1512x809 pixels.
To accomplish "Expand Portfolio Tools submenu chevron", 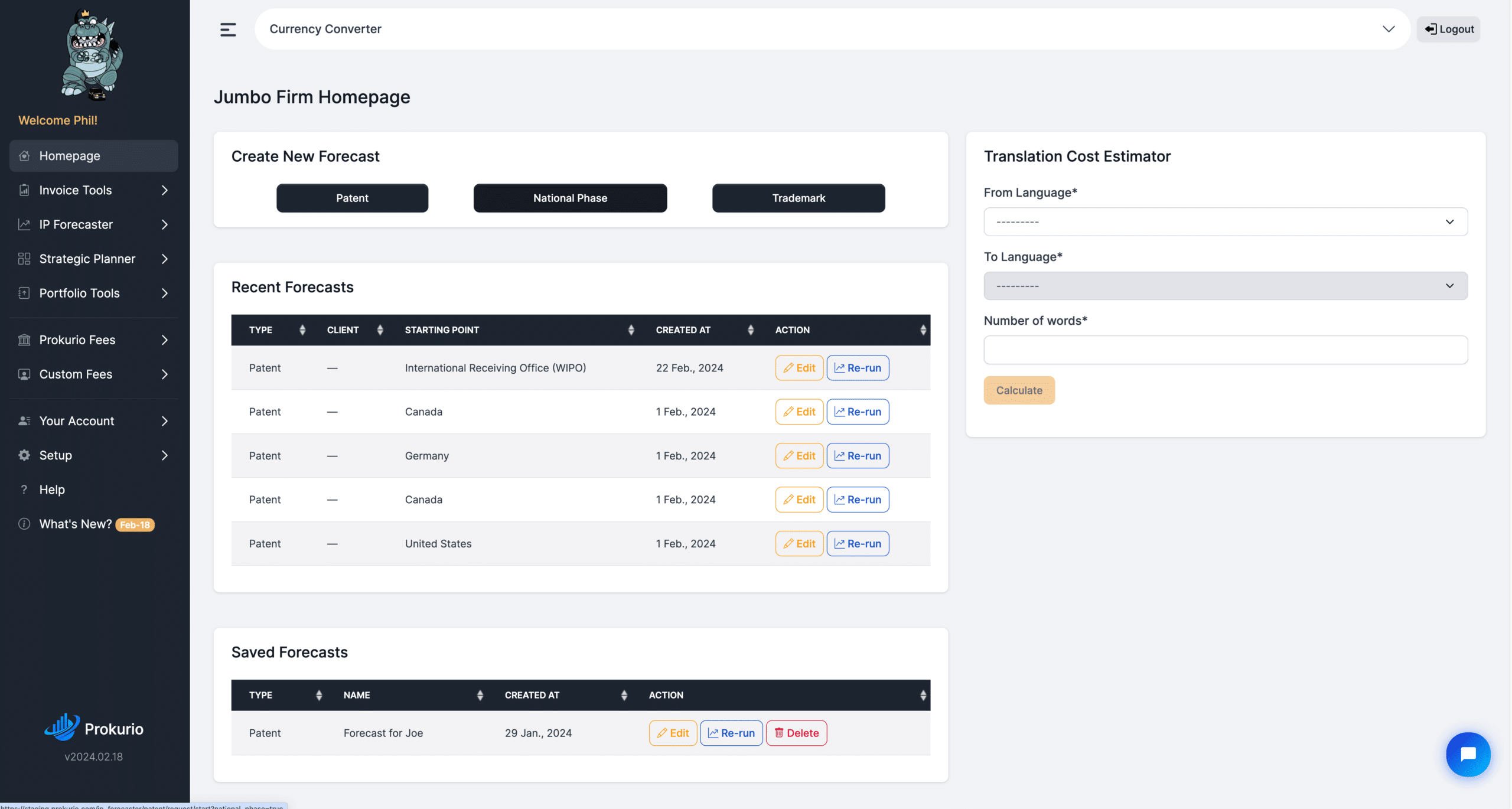I will 165,293.
